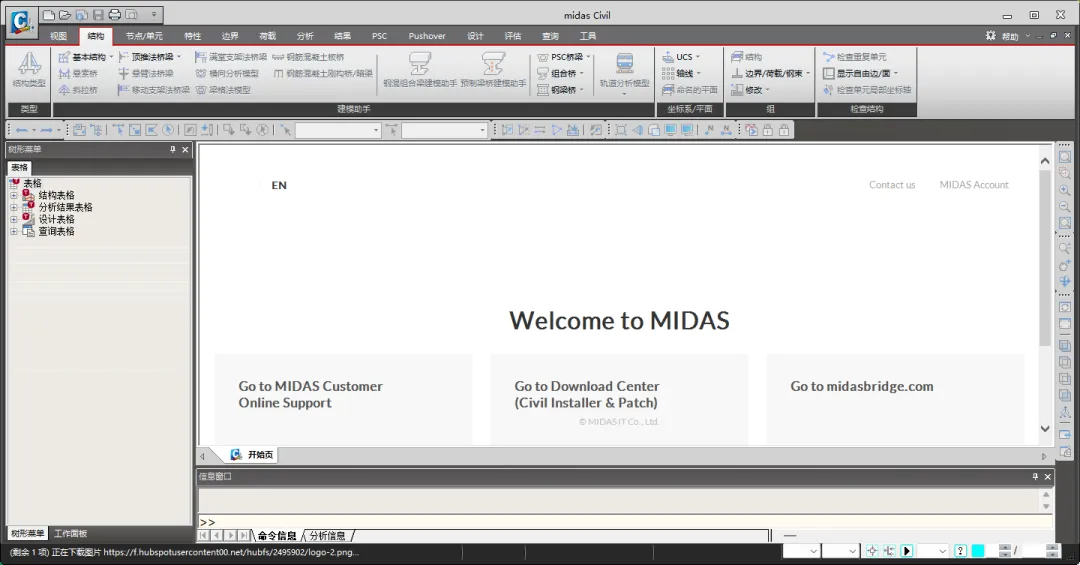Click the EN language link

point(279,185)
